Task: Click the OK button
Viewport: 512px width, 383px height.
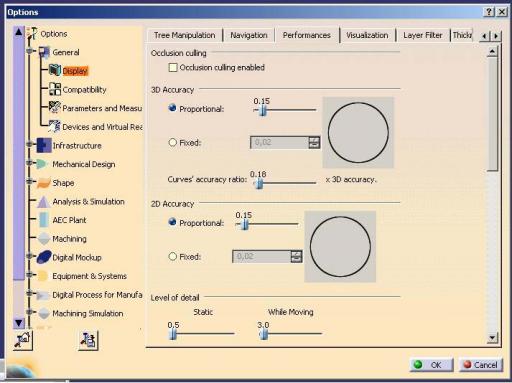Action: (x=431, y=365)
